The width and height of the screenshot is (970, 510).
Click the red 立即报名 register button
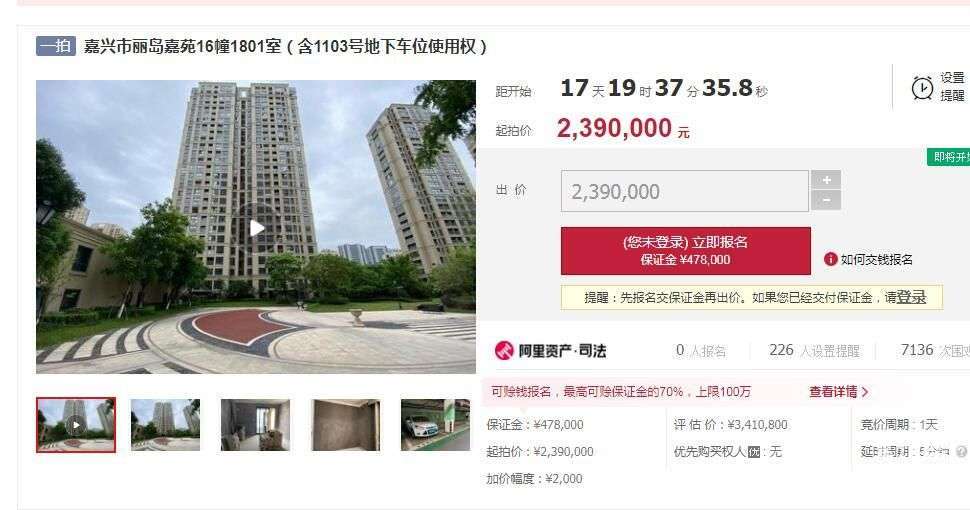coord(685,251)
